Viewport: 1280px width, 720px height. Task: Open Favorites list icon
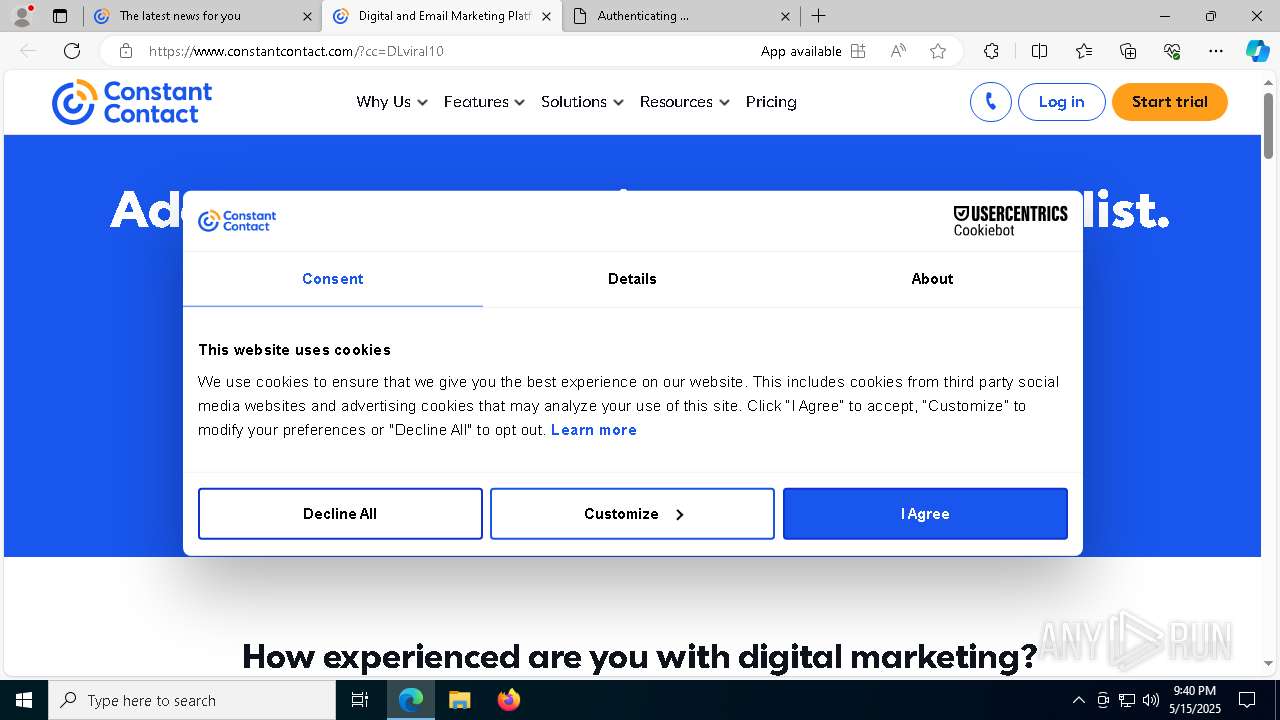pos(1084,51)
